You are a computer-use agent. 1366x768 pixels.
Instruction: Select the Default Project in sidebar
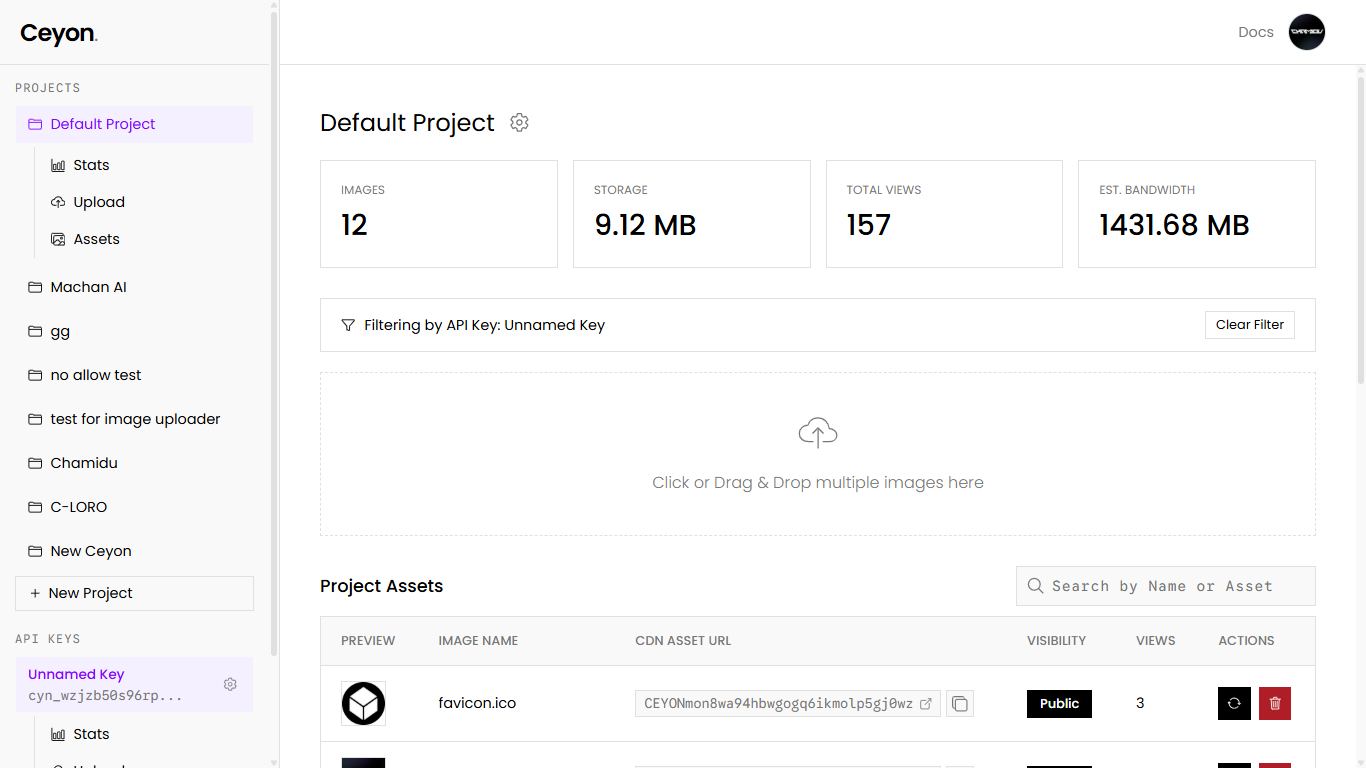[x=134, y=124]
